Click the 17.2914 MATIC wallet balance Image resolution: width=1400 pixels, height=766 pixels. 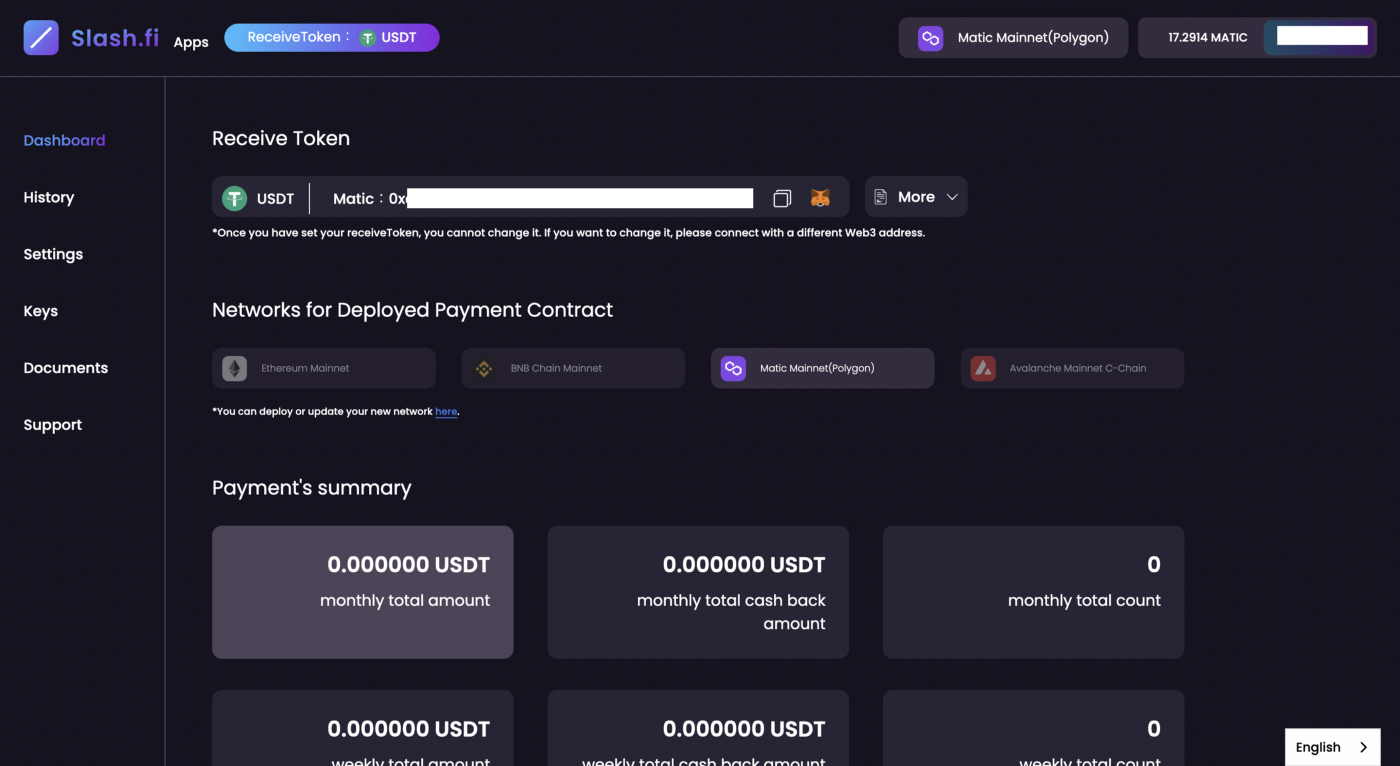[1207, 38]
